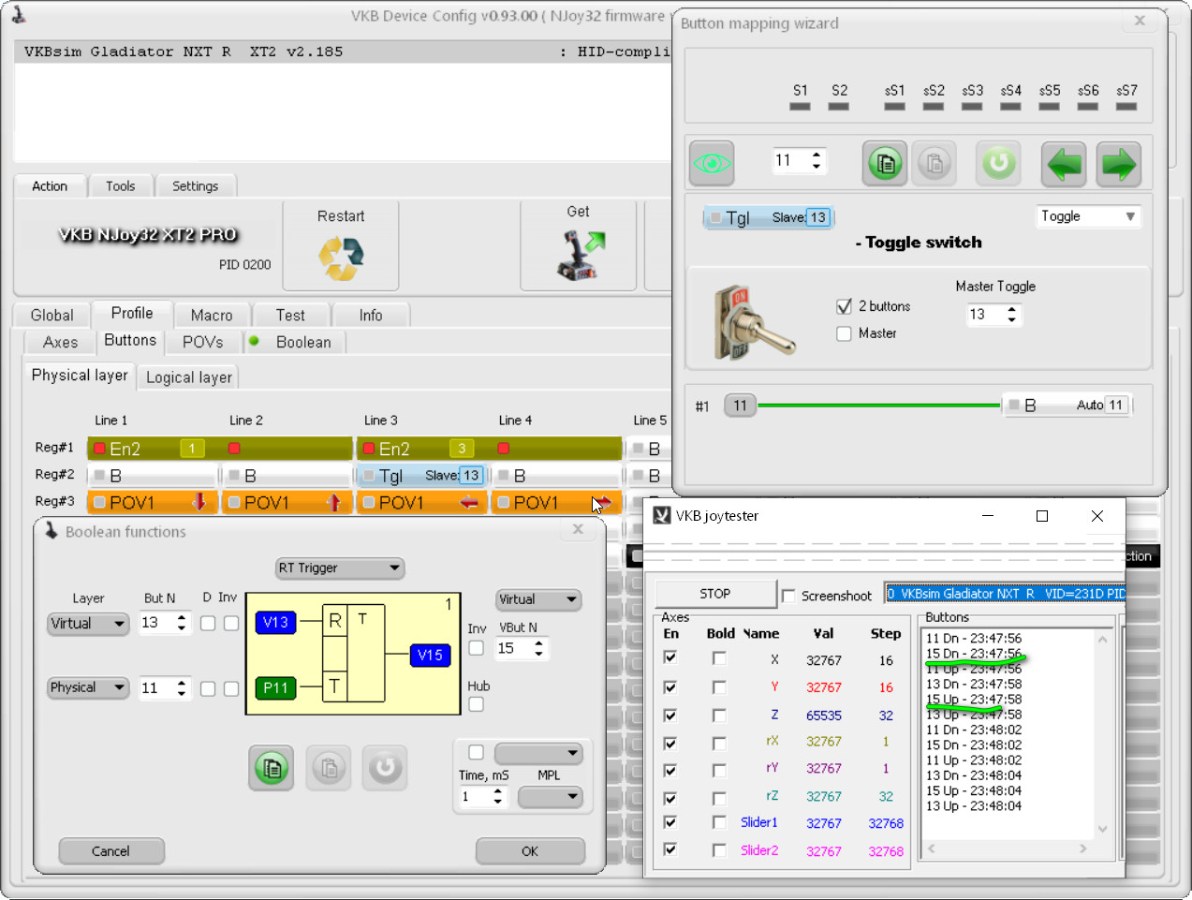
Task: Open the POVs sub-tab
Action: tap(202, 342)
